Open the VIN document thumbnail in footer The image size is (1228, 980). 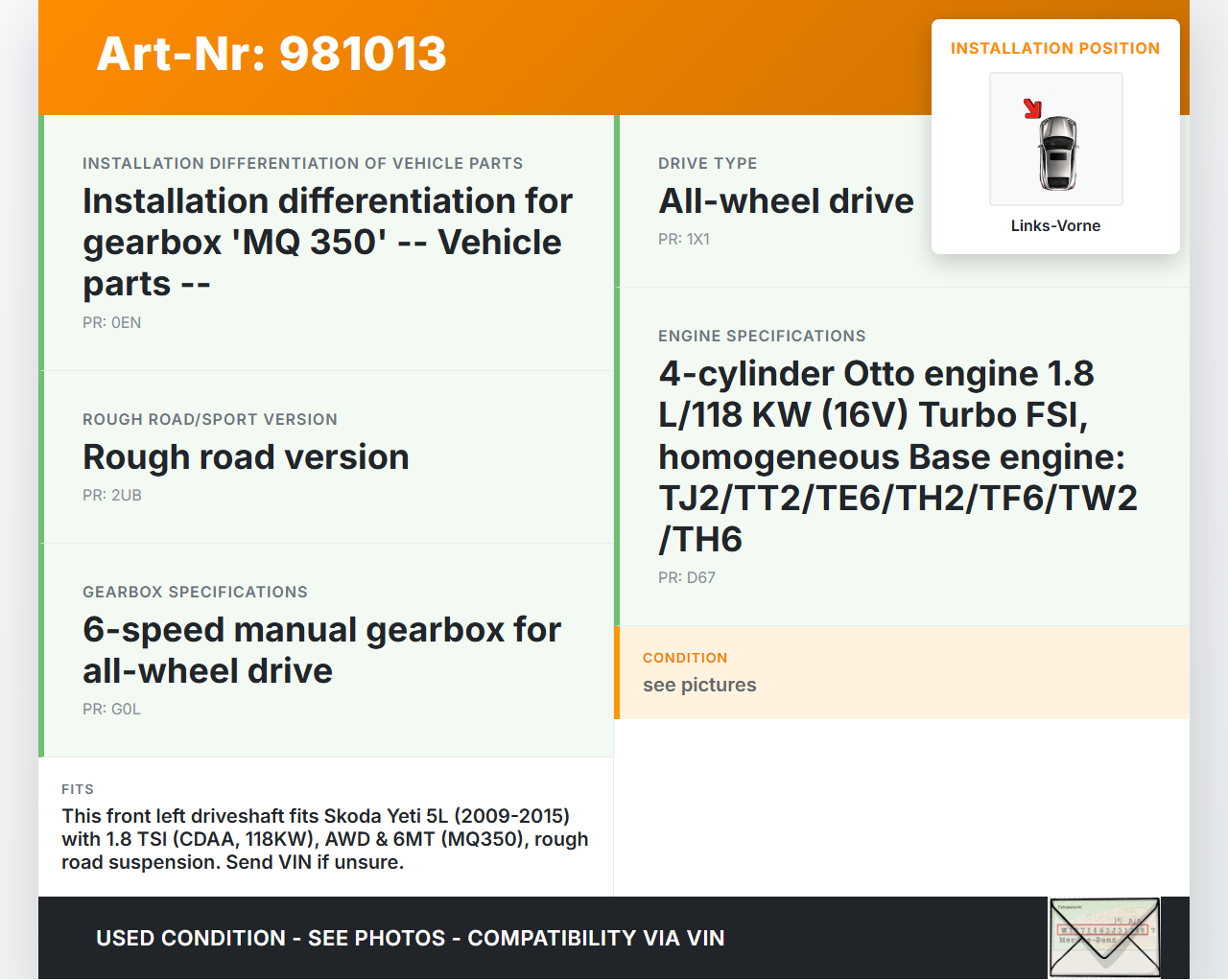1104,938
